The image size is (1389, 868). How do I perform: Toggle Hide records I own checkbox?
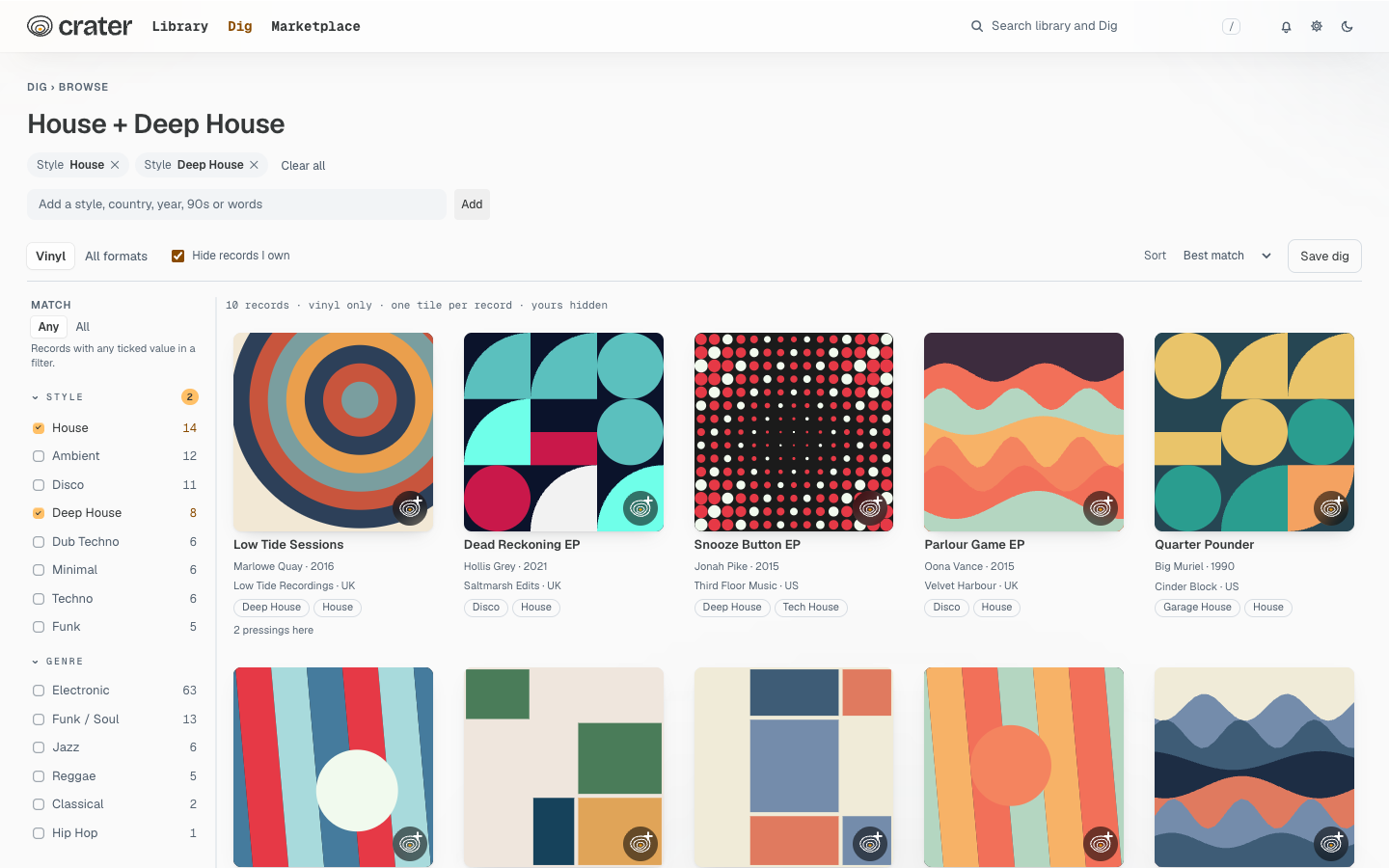[178, 256]
